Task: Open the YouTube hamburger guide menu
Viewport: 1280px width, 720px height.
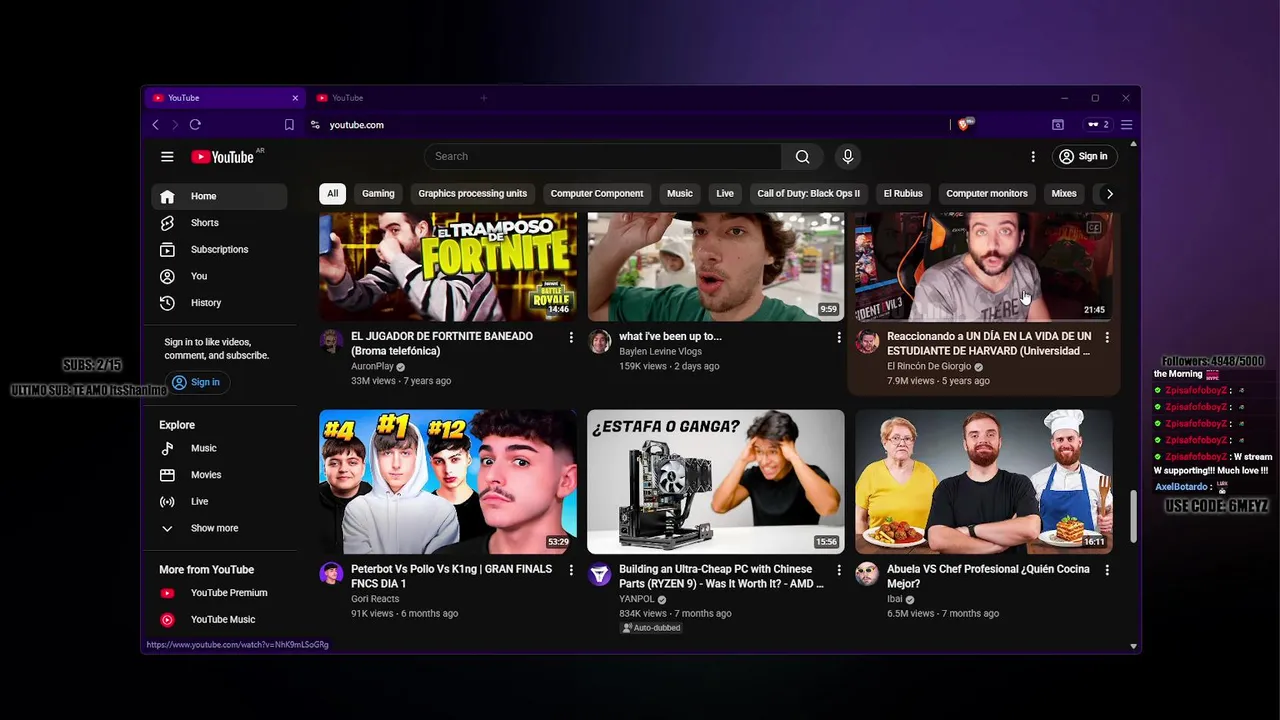Action: [x=167, y=157]
